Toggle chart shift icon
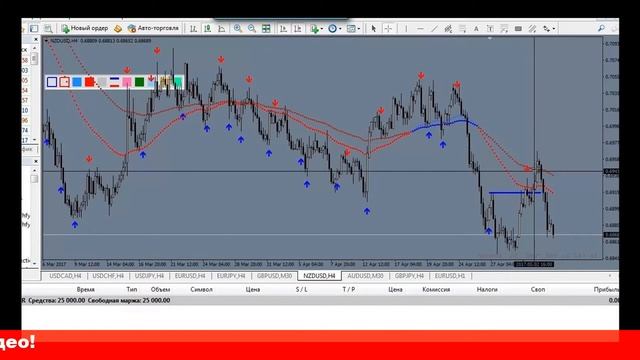 [x=297, y=29]
